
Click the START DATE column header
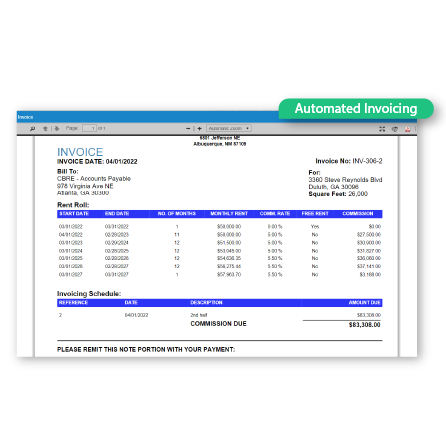(74, 214)
